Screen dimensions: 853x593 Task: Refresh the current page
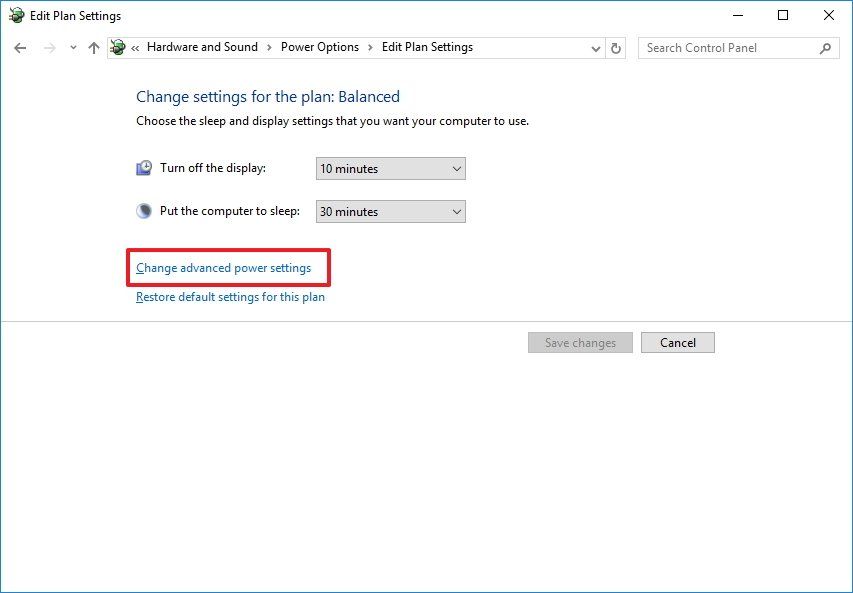[x=615, y=47]
